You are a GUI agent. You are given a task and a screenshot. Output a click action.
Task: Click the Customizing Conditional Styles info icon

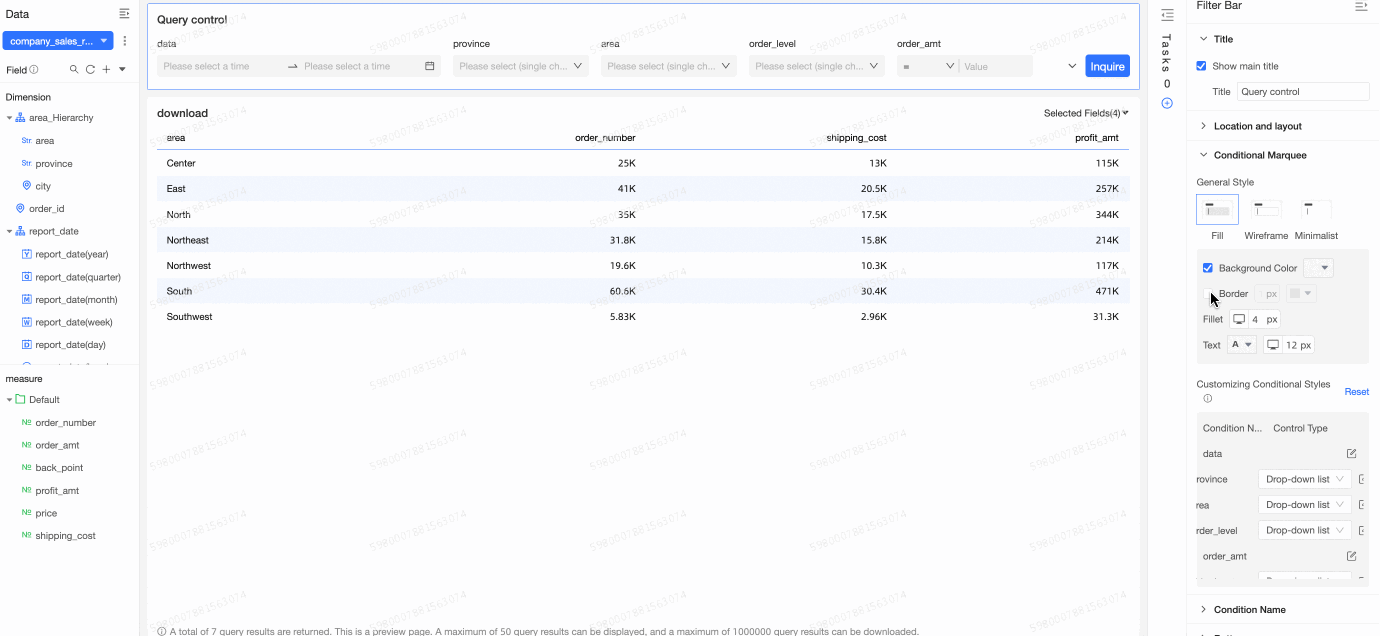(1207, 398)
